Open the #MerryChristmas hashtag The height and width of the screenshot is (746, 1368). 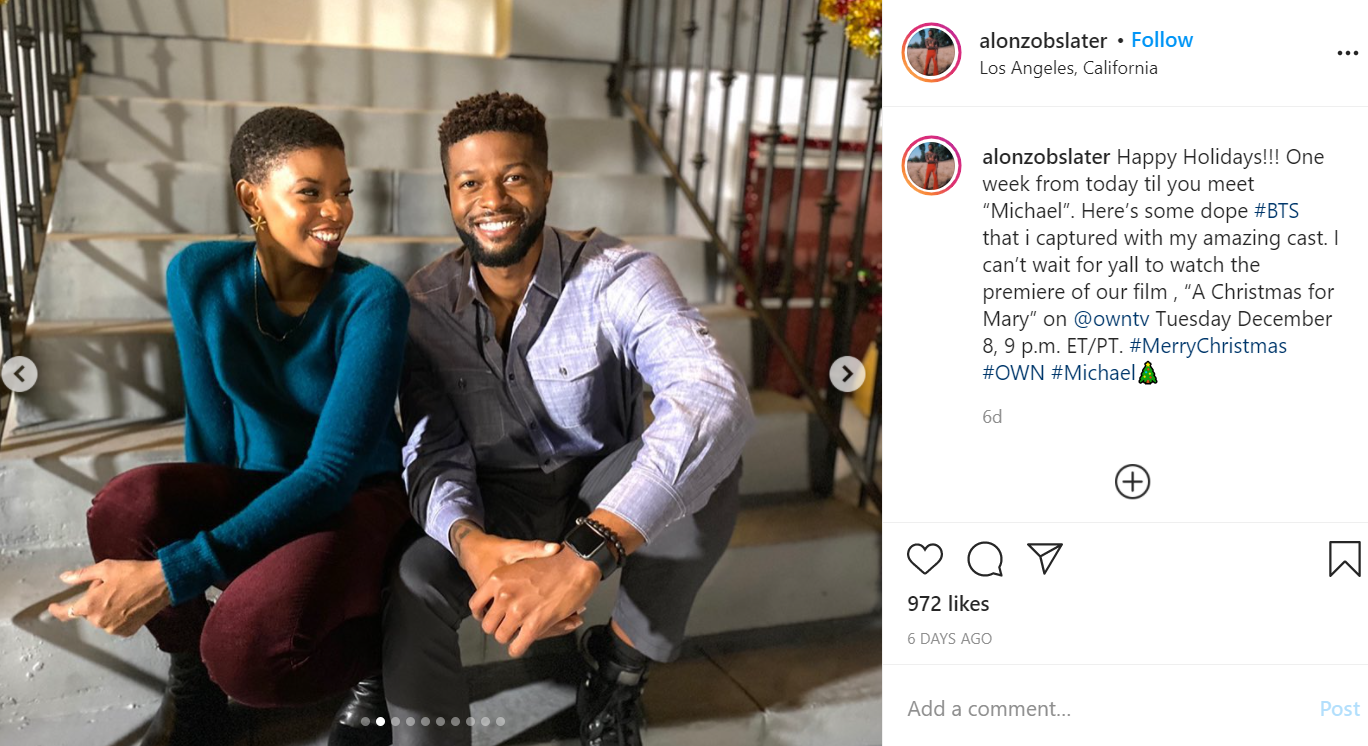1208,346
